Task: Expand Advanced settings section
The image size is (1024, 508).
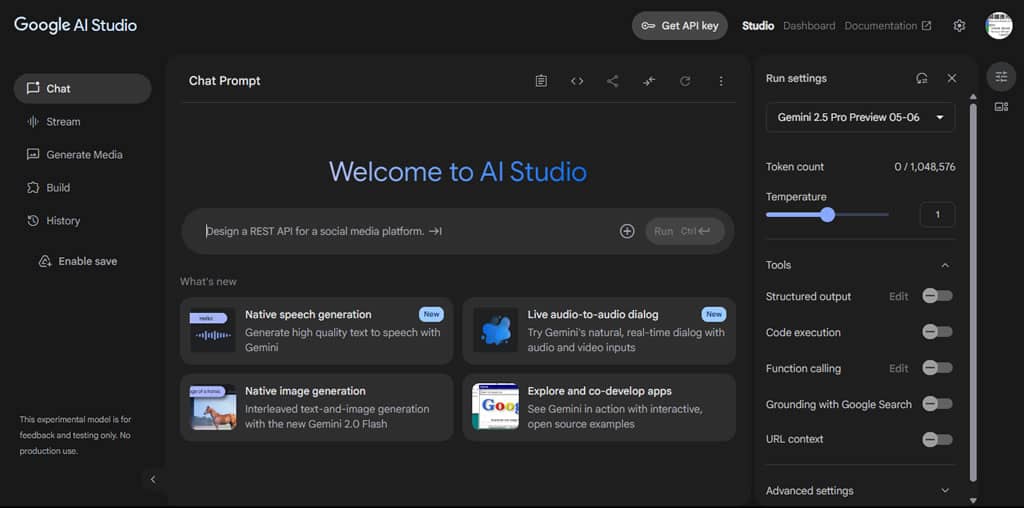Action: pyautogui.click(x=945, y=491)
